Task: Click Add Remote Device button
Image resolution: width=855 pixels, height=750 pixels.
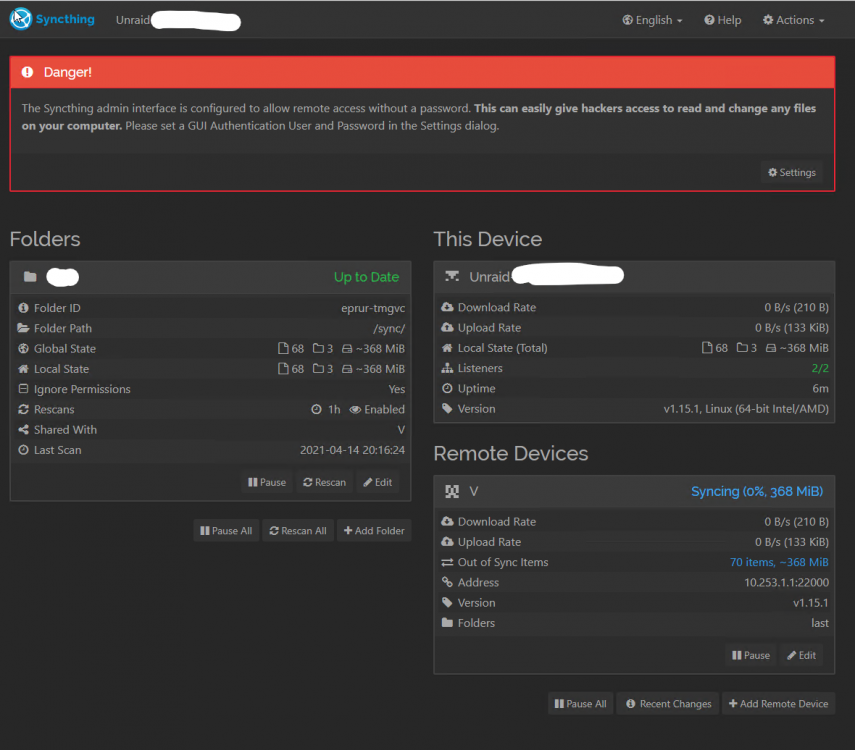Action: coord(778,704)
